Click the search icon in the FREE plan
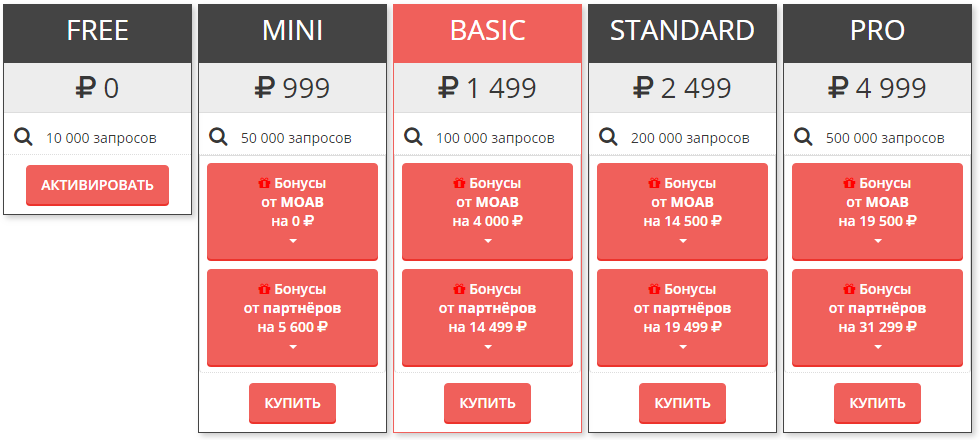Viewport: 980px width, 440px height. click(24, 137)
